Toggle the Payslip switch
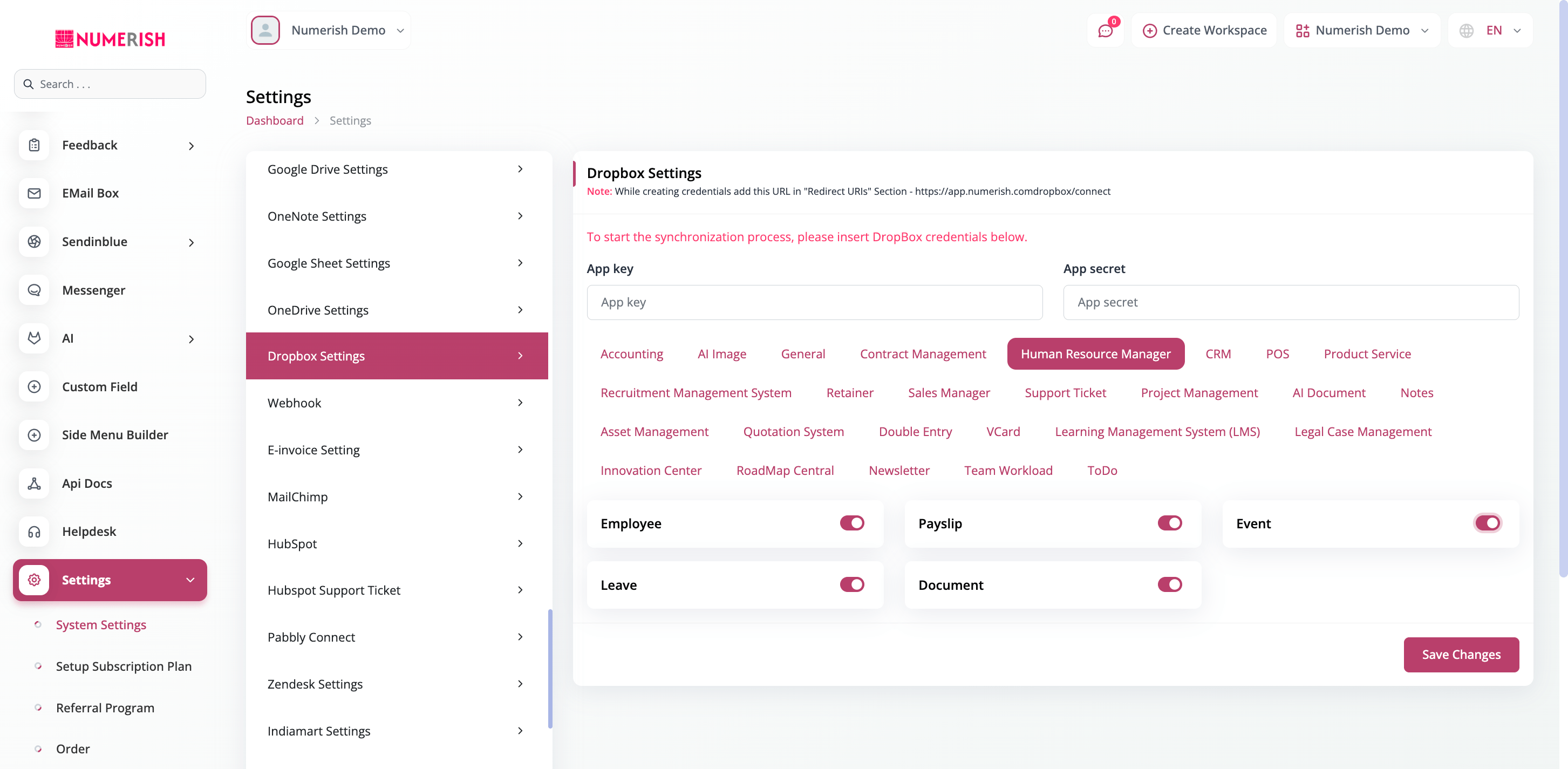The width and height of the screenshot is (1568, 769). tap(1169, 523)
